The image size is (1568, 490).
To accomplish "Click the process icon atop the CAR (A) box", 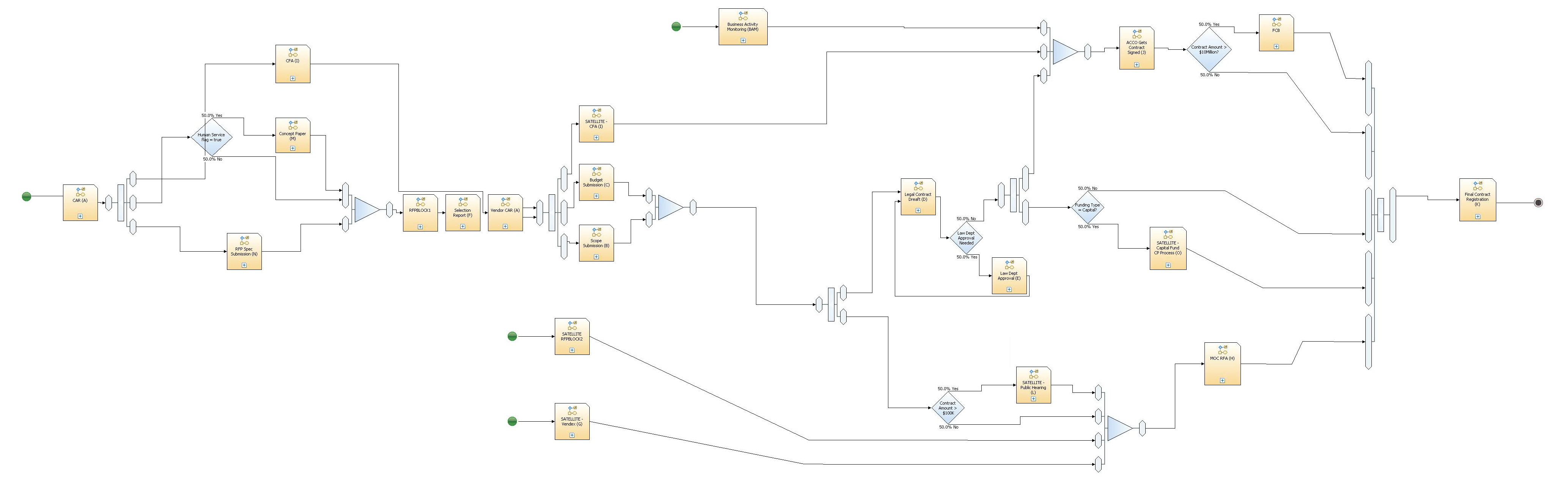I will click(x=80, y=191).
